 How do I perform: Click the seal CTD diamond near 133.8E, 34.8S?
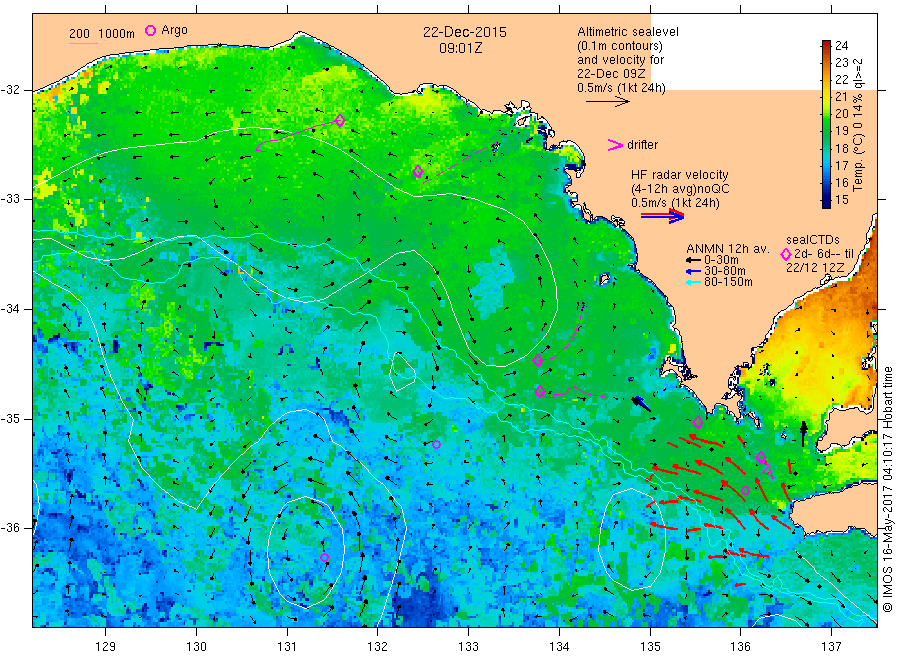[540, 391]
